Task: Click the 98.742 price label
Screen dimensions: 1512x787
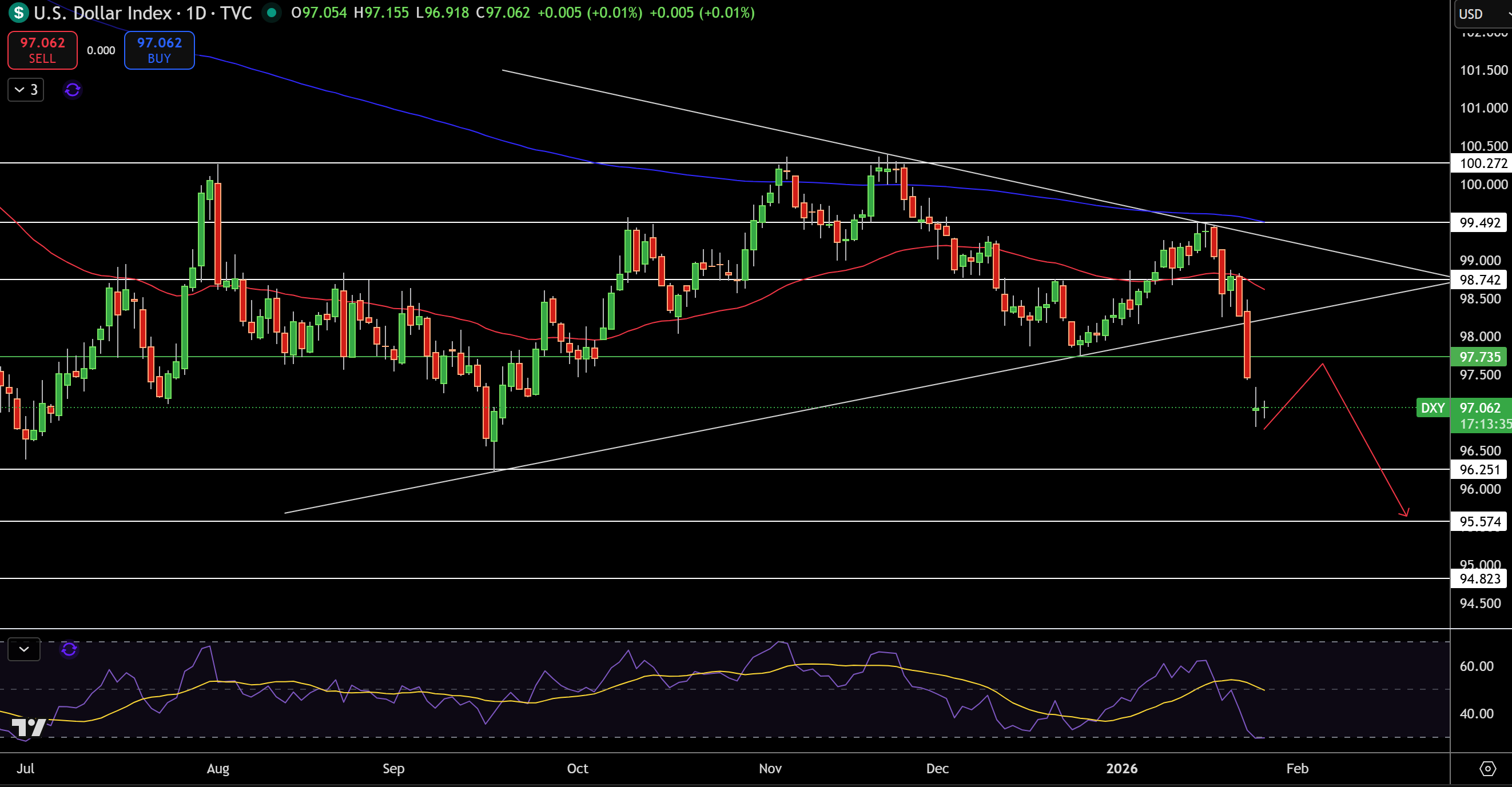Action: [1479, 279]
